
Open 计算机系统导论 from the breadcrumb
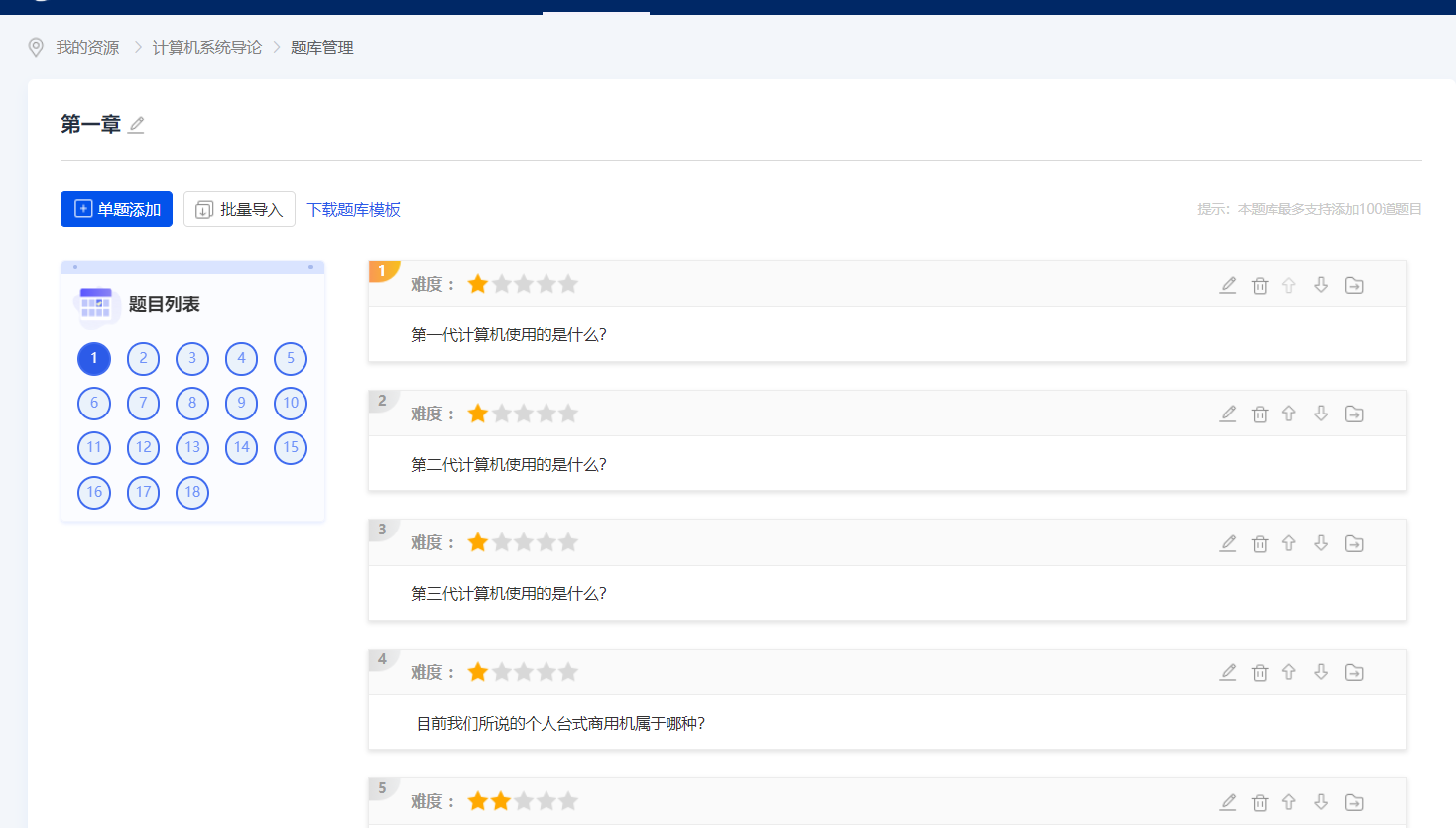coord(206,47)
